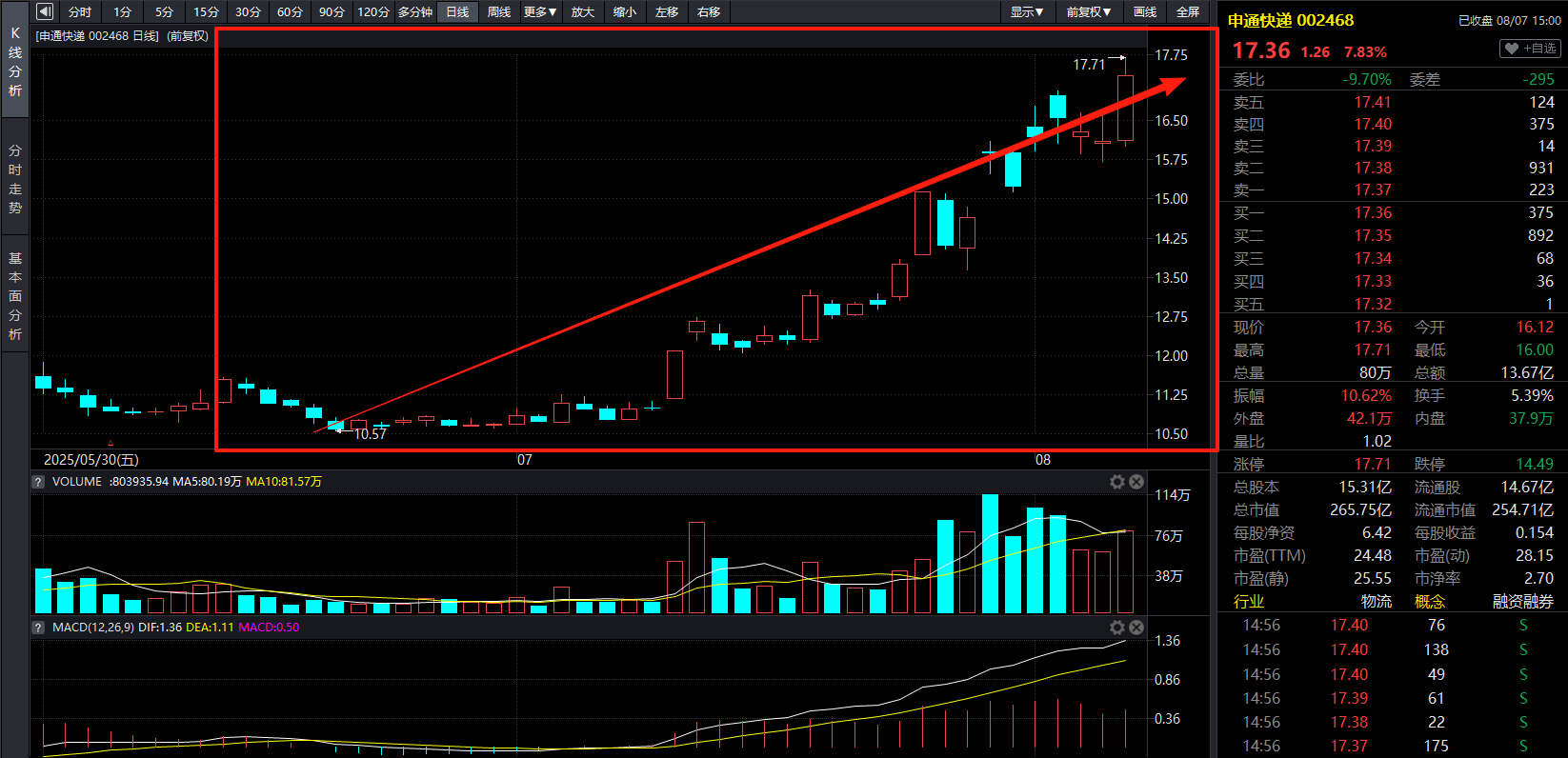
Task: Click the 涨停 limit-up price 17.71
Action: click(x=1373, y=464)
